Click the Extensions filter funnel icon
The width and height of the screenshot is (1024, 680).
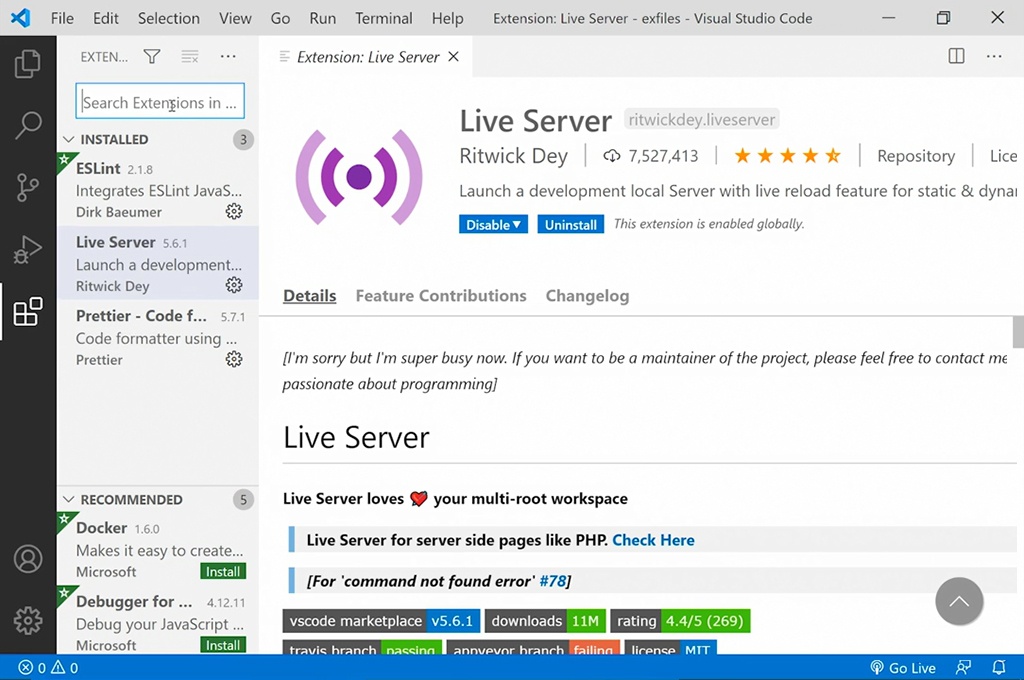point(151,57)
